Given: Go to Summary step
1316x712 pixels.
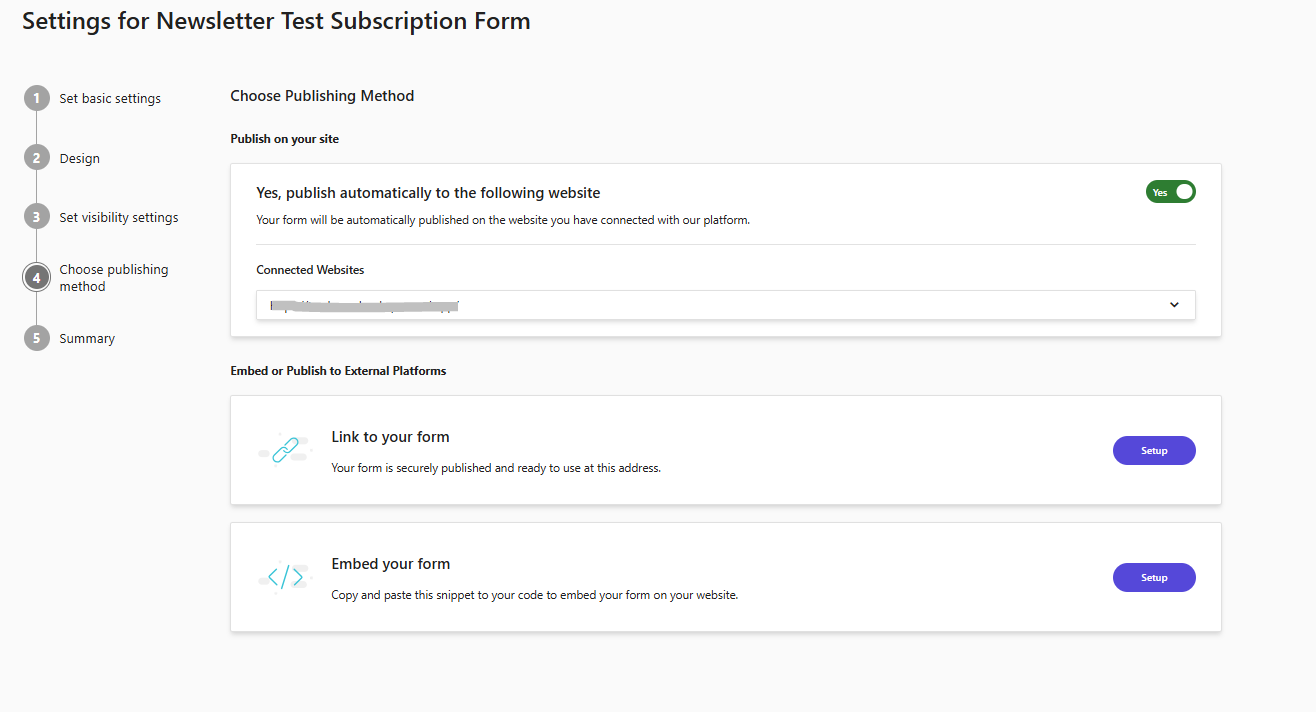Looking at the screenshot, I should pyautogui.click(x=87, y=338).
